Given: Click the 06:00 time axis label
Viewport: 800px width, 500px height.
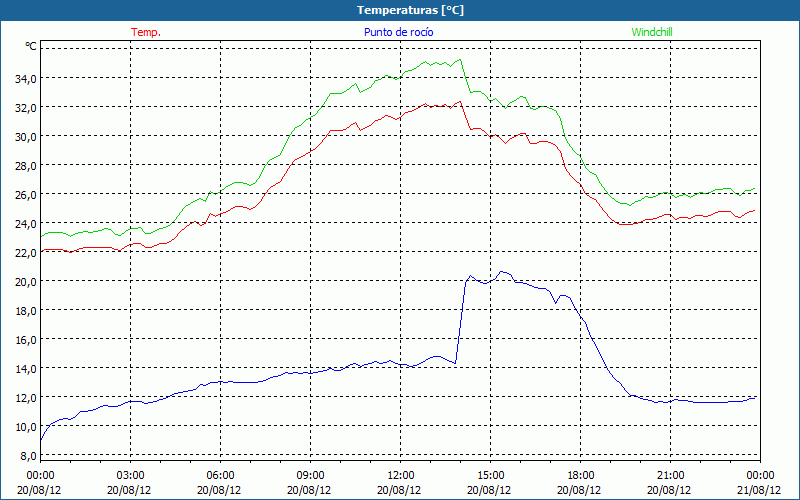Looking at the screenshot, I should (x=220, y=476).
